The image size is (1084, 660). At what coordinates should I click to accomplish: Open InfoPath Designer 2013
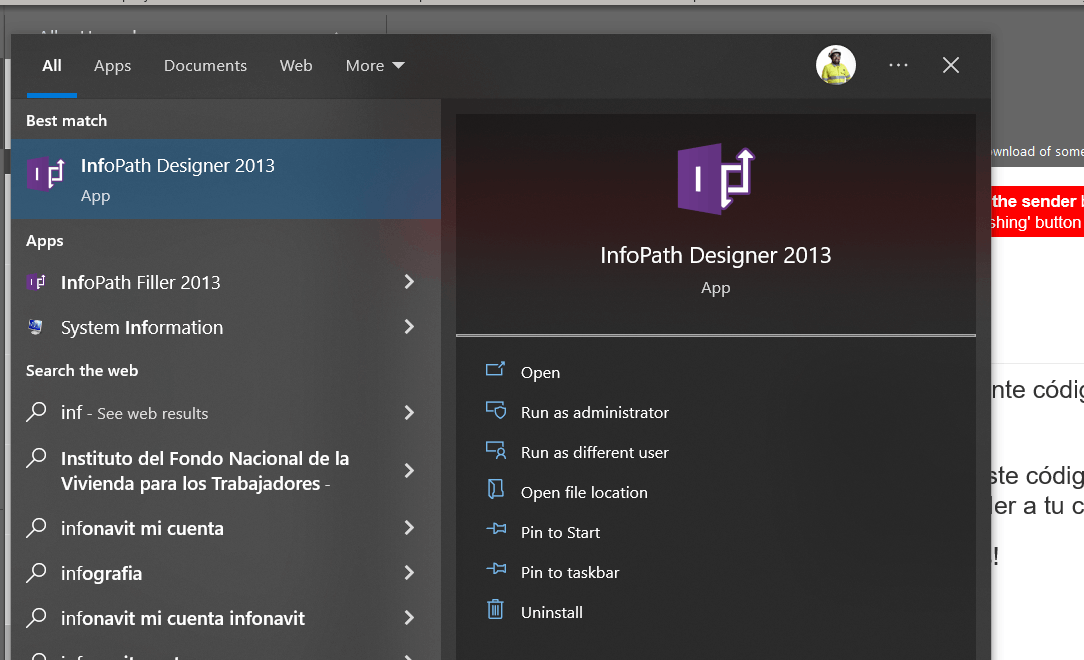[540, 373]
